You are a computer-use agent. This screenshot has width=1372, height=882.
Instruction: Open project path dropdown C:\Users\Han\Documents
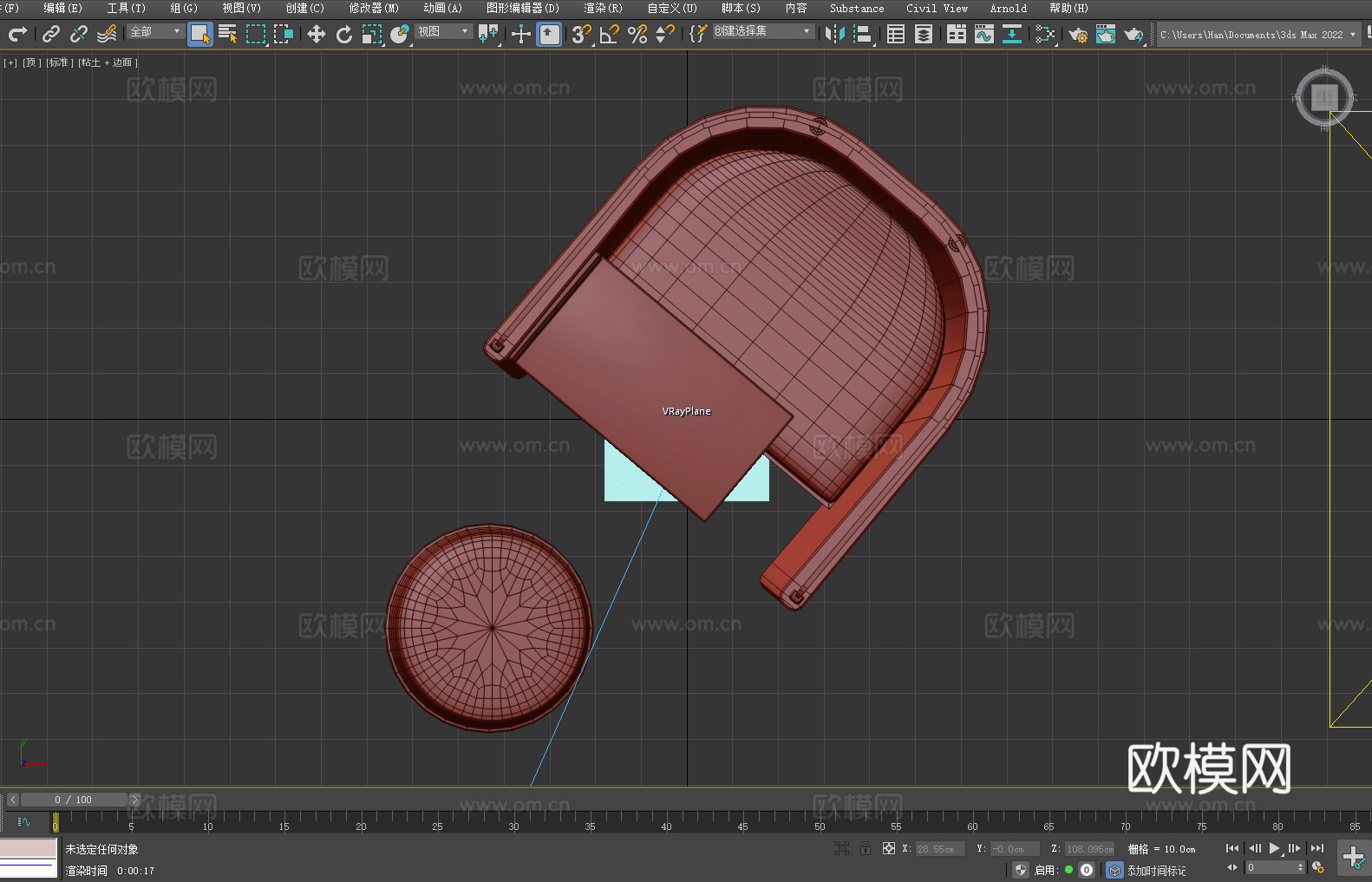pyautogui.click(x=1258, y=35)
